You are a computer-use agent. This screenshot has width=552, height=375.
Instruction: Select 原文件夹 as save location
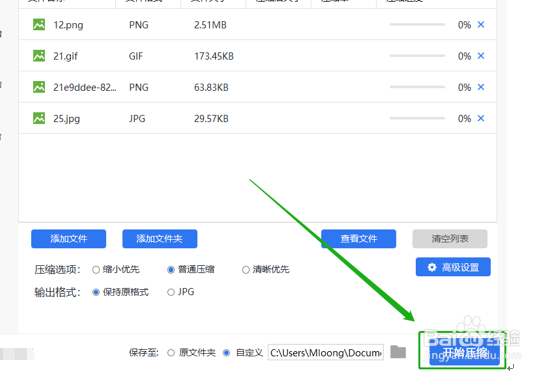(x=171, y=353)
